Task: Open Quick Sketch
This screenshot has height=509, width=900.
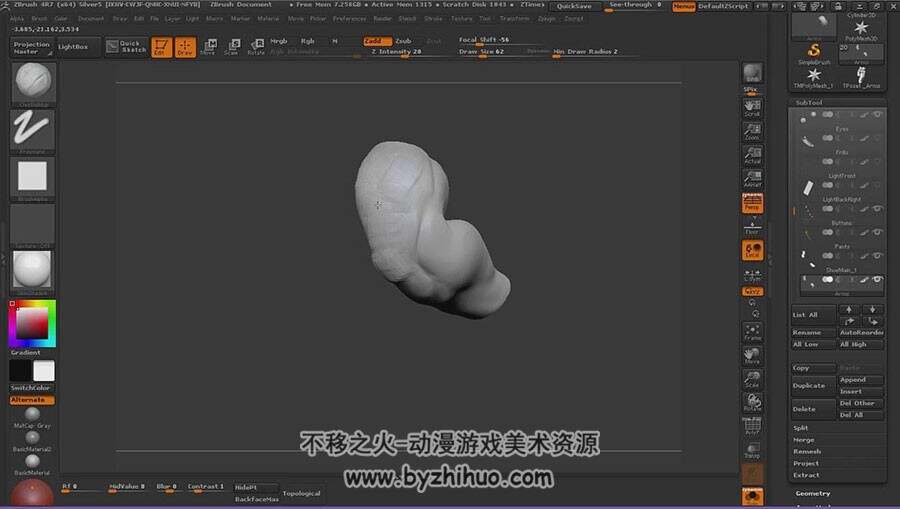Action: pyautogui.click(x=127, y=46)
